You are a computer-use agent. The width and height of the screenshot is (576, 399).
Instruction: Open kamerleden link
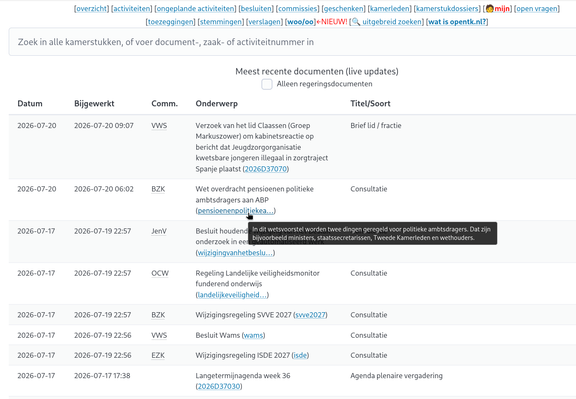coord(390,8)
